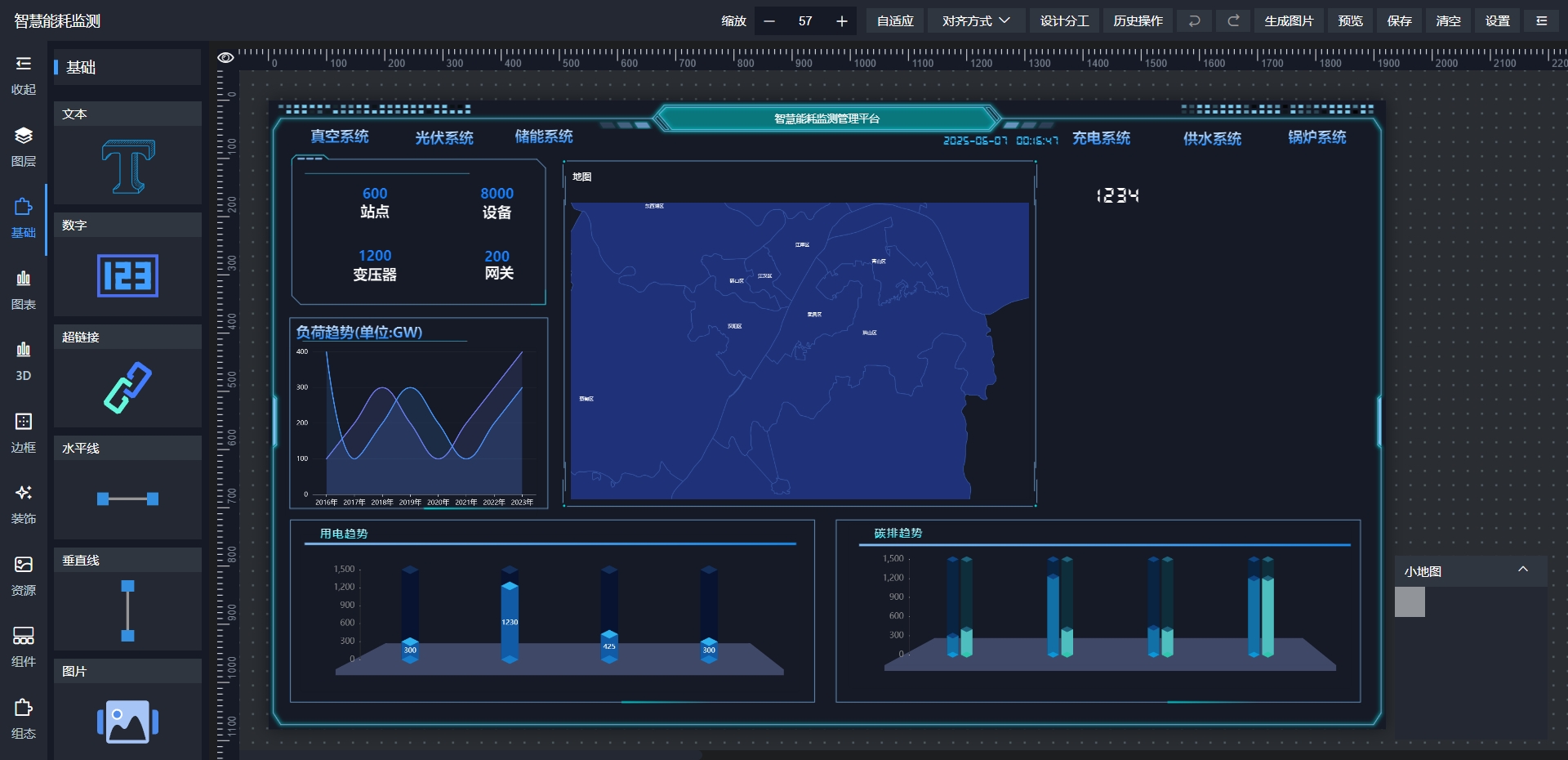Collapse the 小地图 minimap panel
The image size is (1568, 760).
pos(1522,570)
